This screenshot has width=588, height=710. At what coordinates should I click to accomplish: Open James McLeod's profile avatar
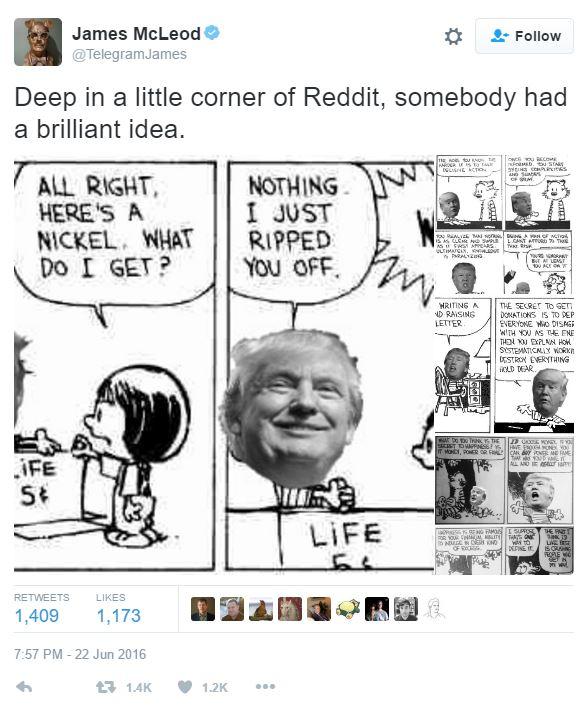tap(38, 42)
